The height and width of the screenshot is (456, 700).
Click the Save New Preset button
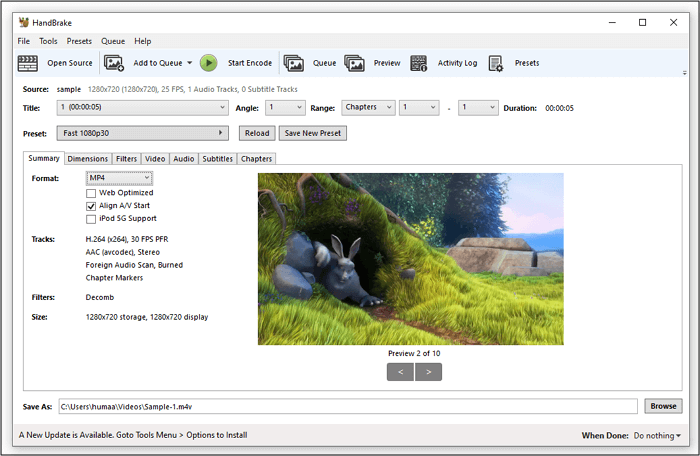tap(312, 133)
